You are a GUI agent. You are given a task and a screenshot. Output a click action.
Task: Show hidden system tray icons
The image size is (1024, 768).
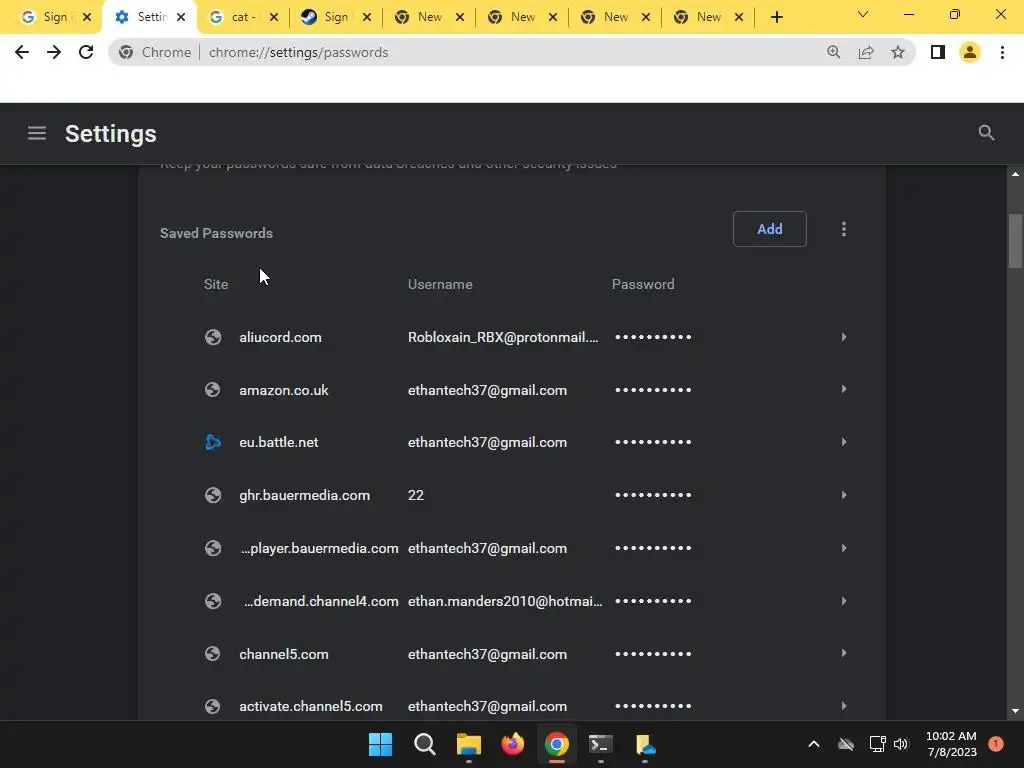click(x=814, y=744)
